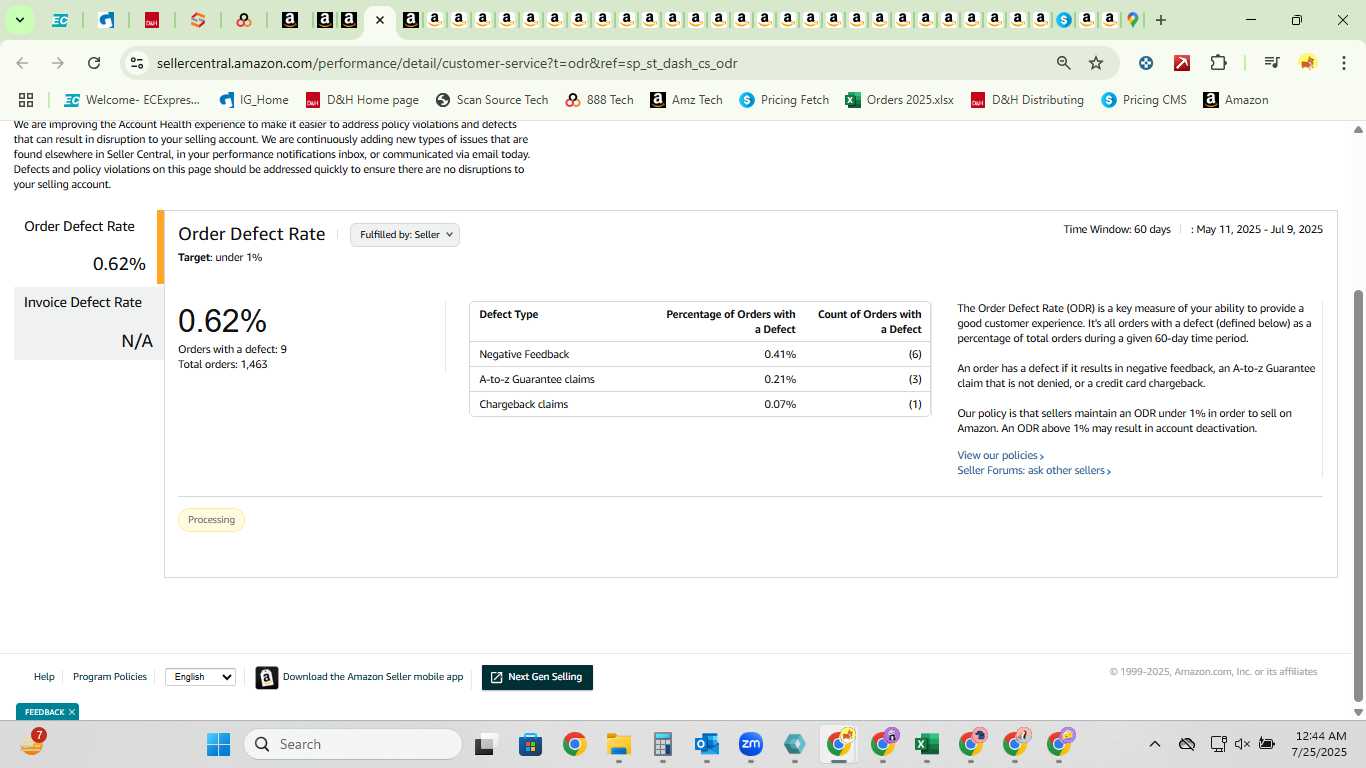Open the taskbar clock and date
This screenshot has height=768, width=1366.
tap(1319, 744)
